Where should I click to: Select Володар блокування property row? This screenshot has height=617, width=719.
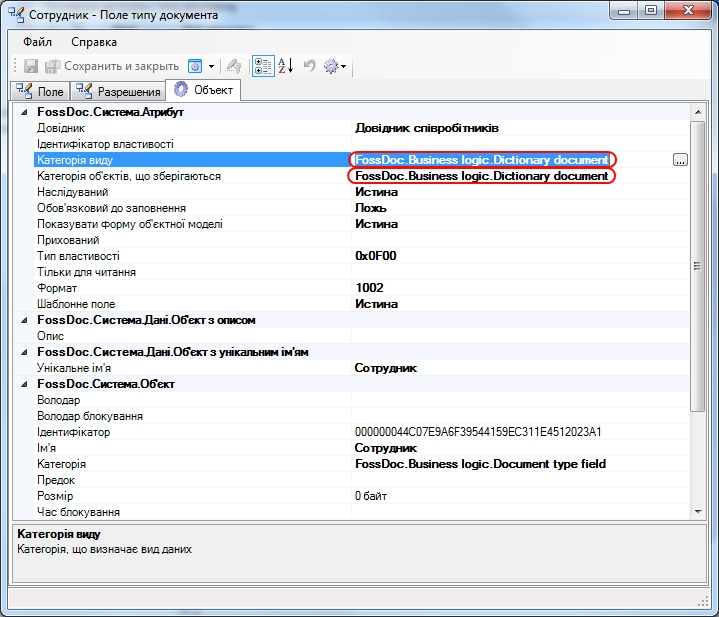point(361,416)
